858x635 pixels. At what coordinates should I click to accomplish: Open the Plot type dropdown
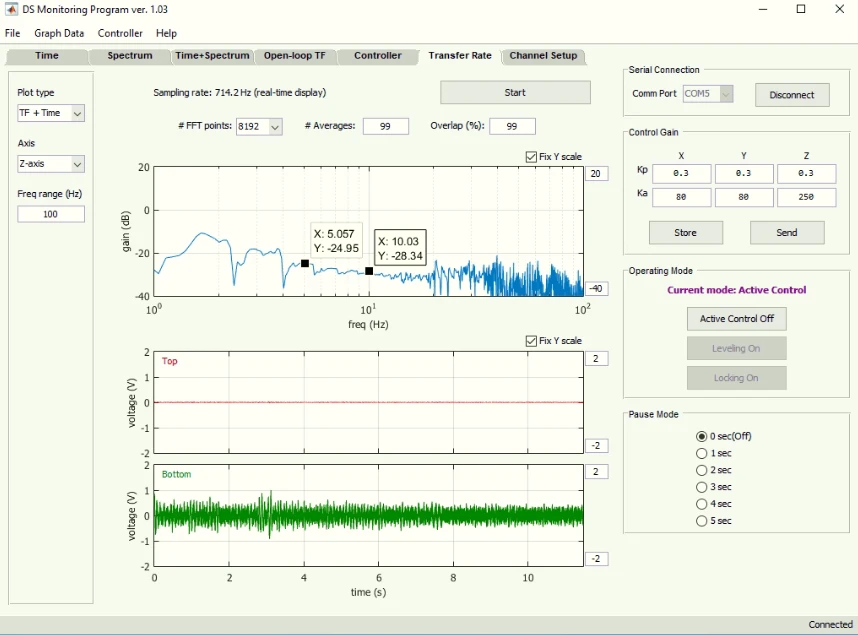click(51, 113)
